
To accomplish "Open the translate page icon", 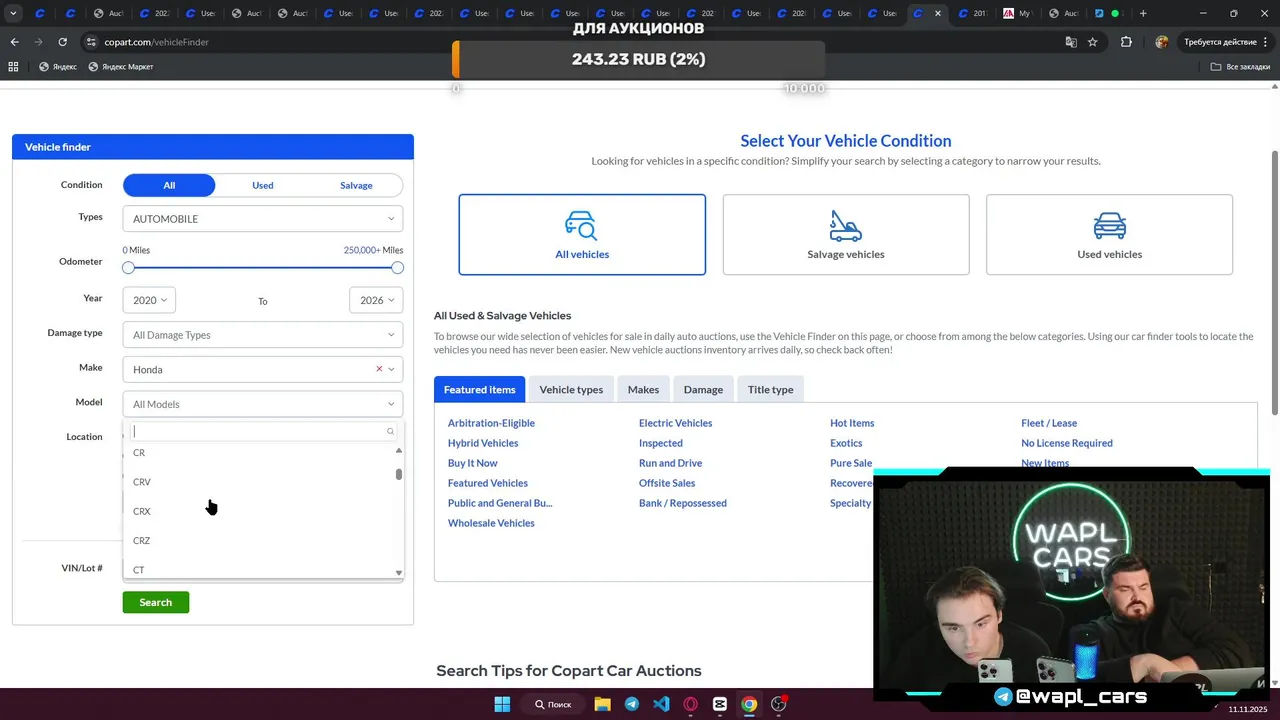I will tap(1071, 42).
